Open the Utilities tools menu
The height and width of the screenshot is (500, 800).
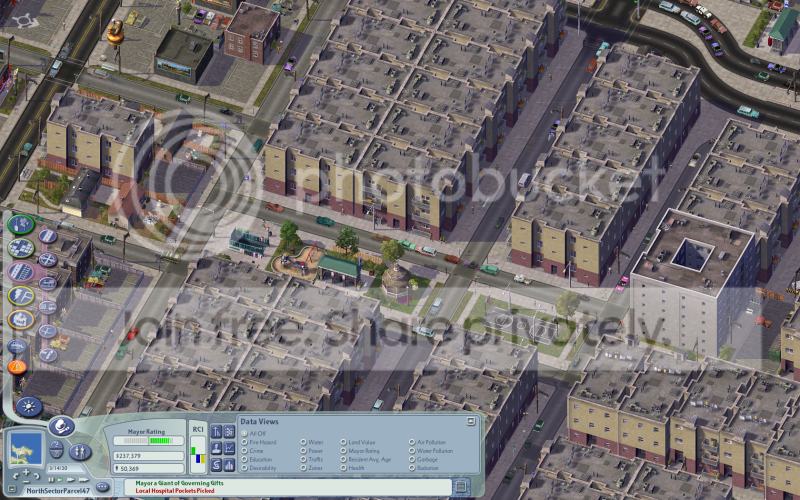coord(21,295)
